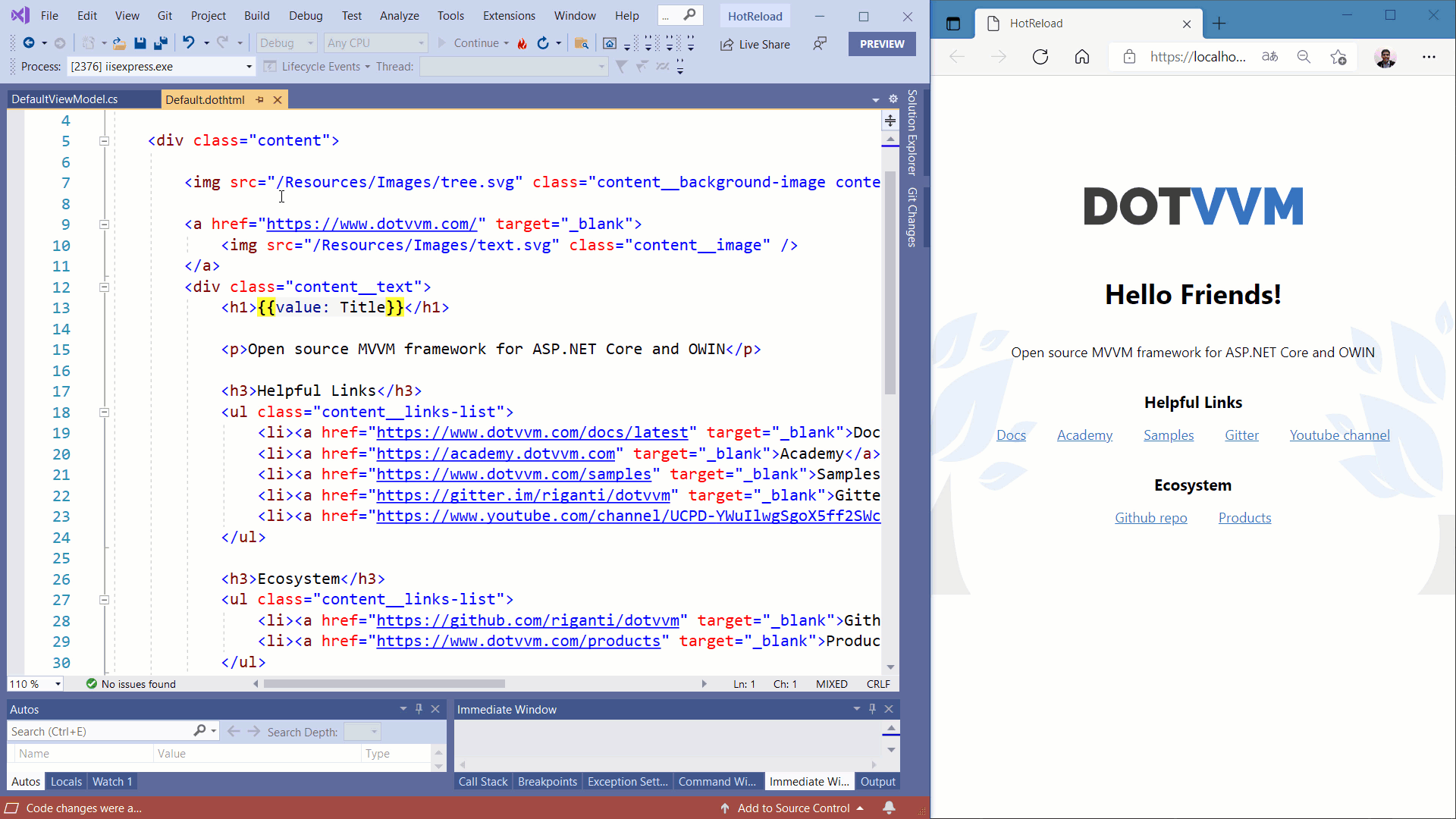Open the Youtube channel link
Viewport: 1456px width, 819px height.
click(1339, 435)
